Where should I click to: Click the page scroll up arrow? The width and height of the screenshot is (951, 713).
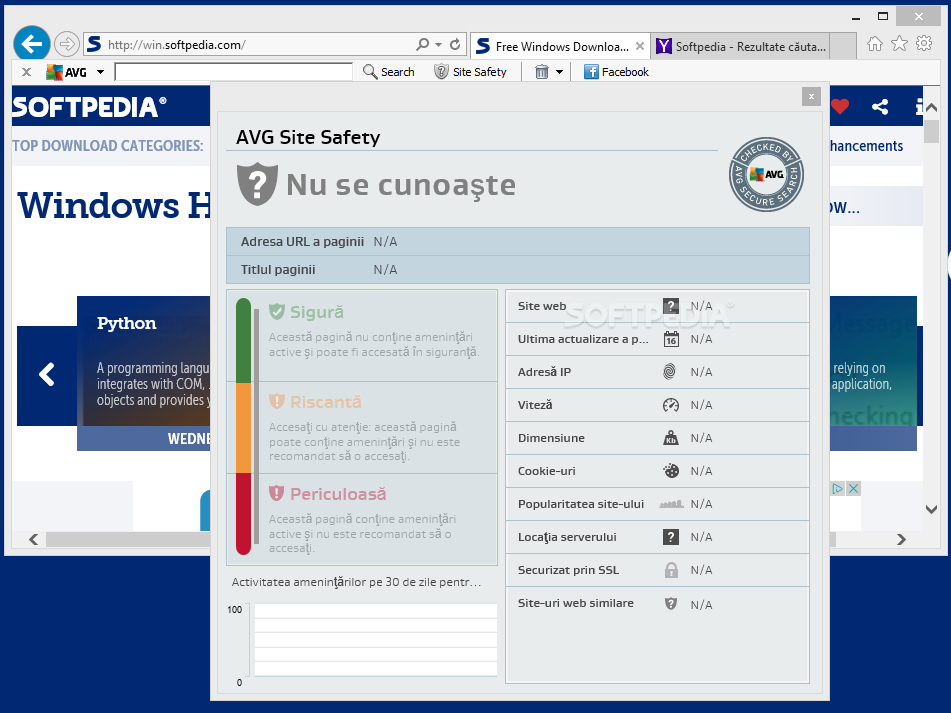point(931,107)
